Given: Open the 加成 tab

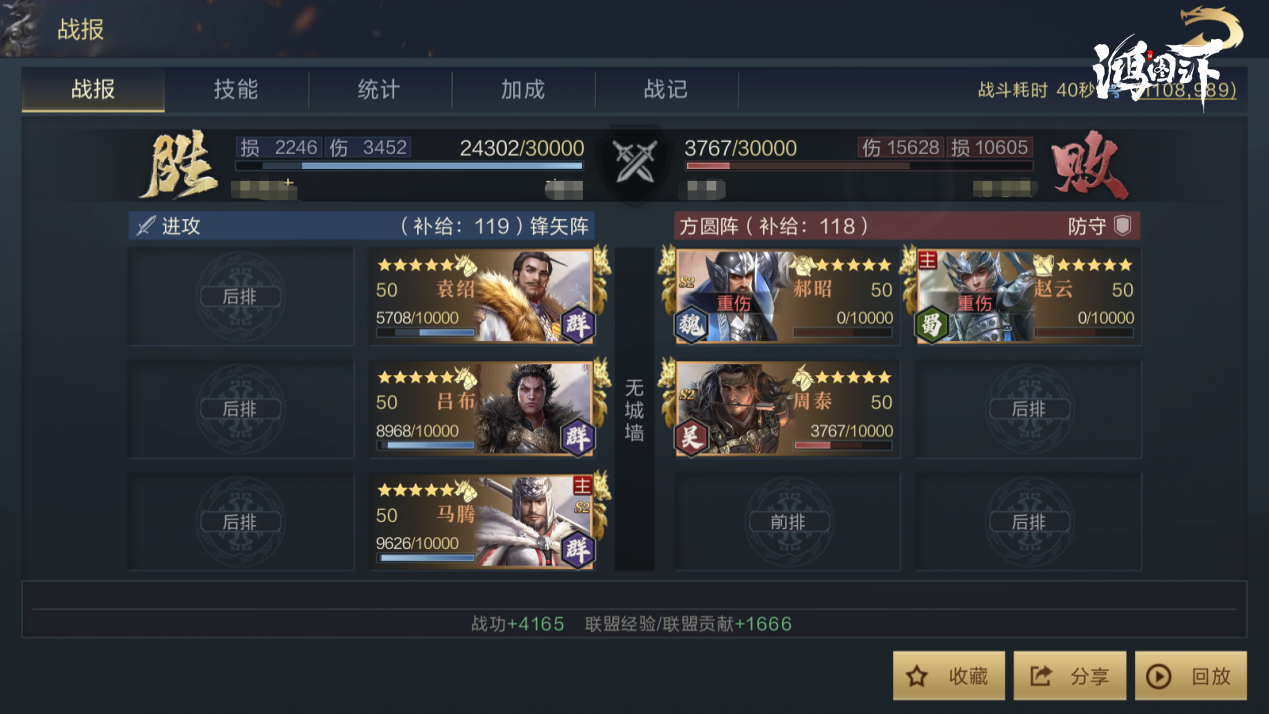Looking at the screenshot, I should (x=523, y=89).
